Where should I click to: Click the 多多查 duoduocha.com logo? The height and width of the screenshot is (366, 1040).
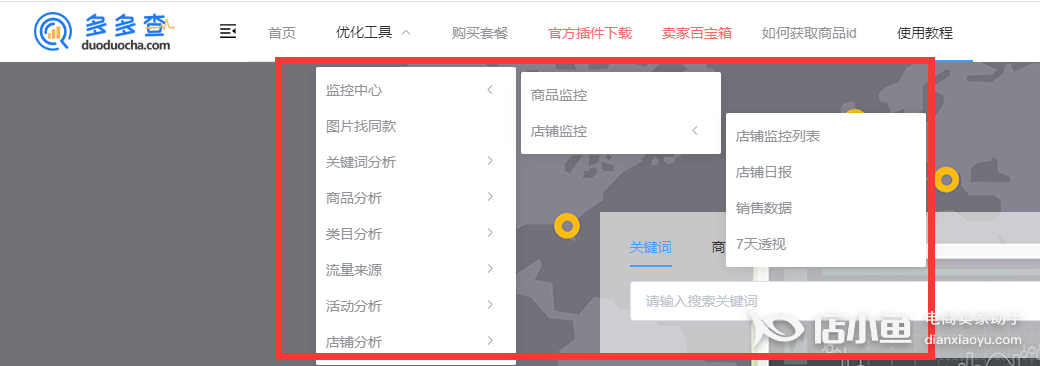[104, 32]
